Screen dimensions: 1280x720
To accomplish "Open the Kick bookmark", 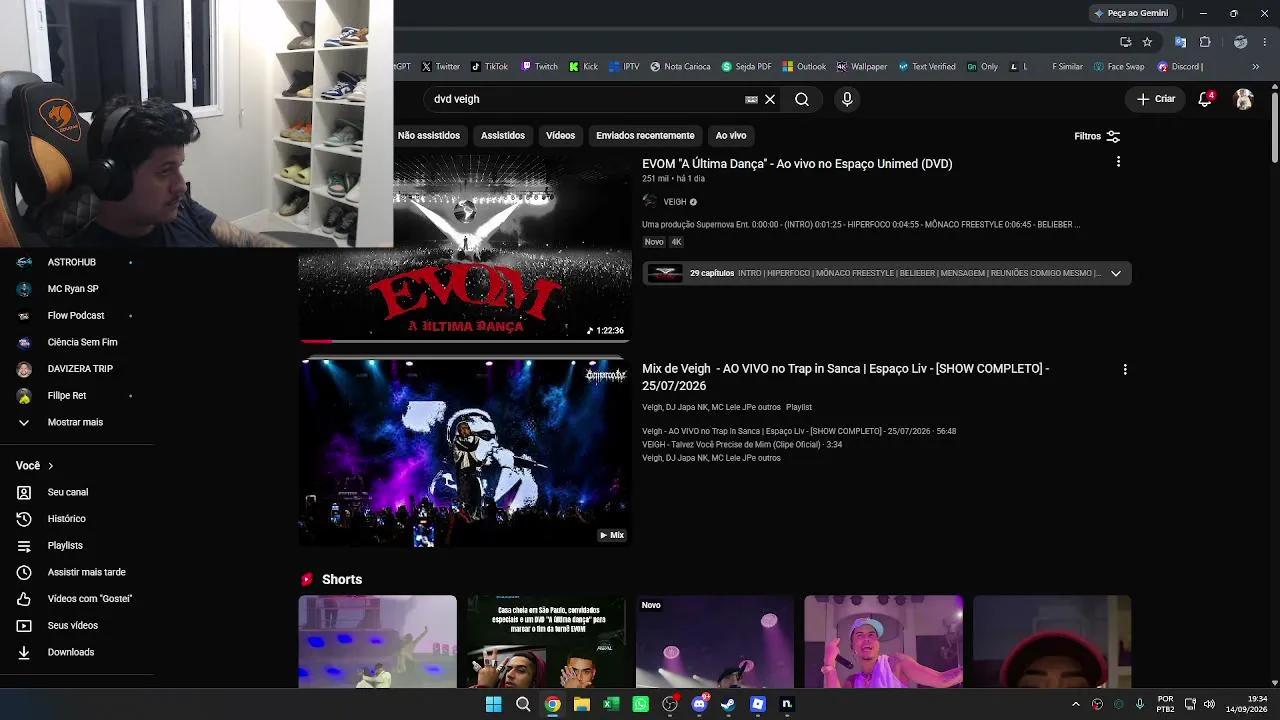I will (x=584, y=67).
